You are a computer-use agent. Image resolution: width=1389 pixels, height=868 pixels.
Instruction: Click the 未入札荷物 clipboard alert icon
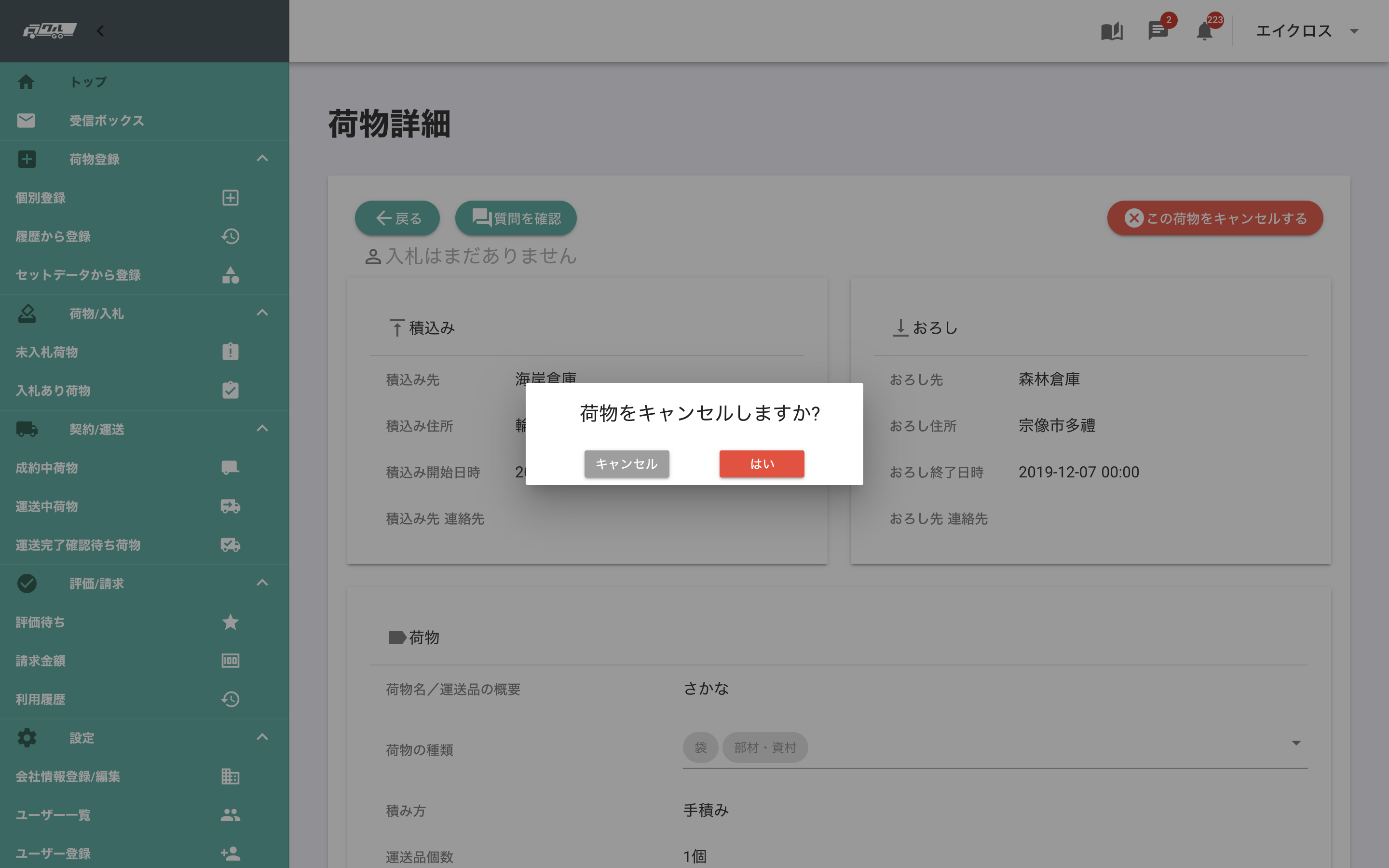(230, 352)
